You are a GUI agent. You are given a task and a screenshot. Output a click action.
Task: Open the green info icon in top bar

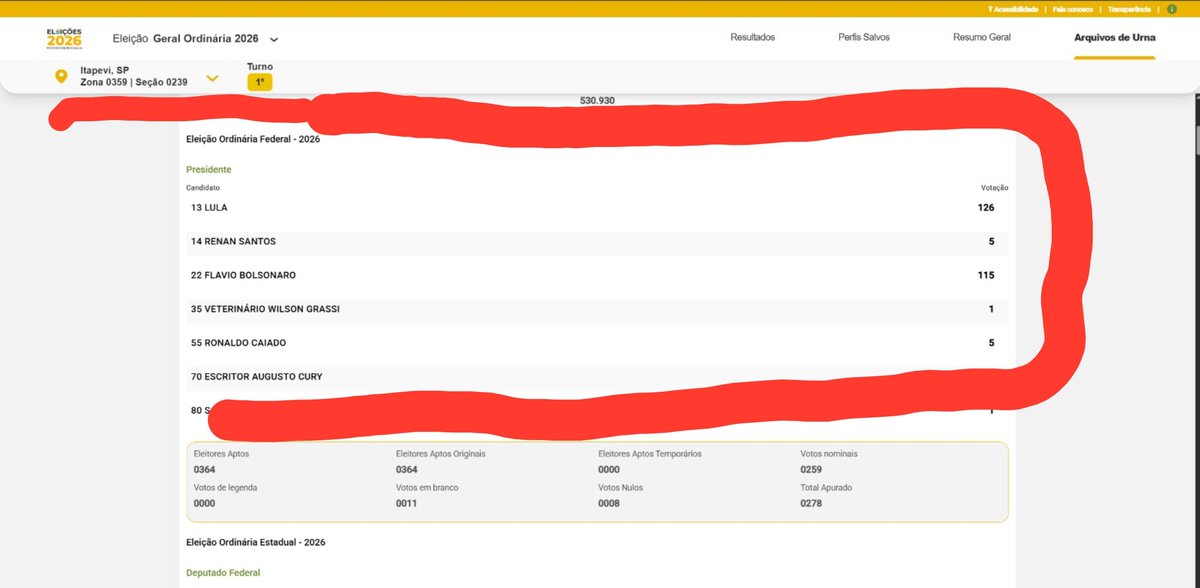[x=1171, y=9]
